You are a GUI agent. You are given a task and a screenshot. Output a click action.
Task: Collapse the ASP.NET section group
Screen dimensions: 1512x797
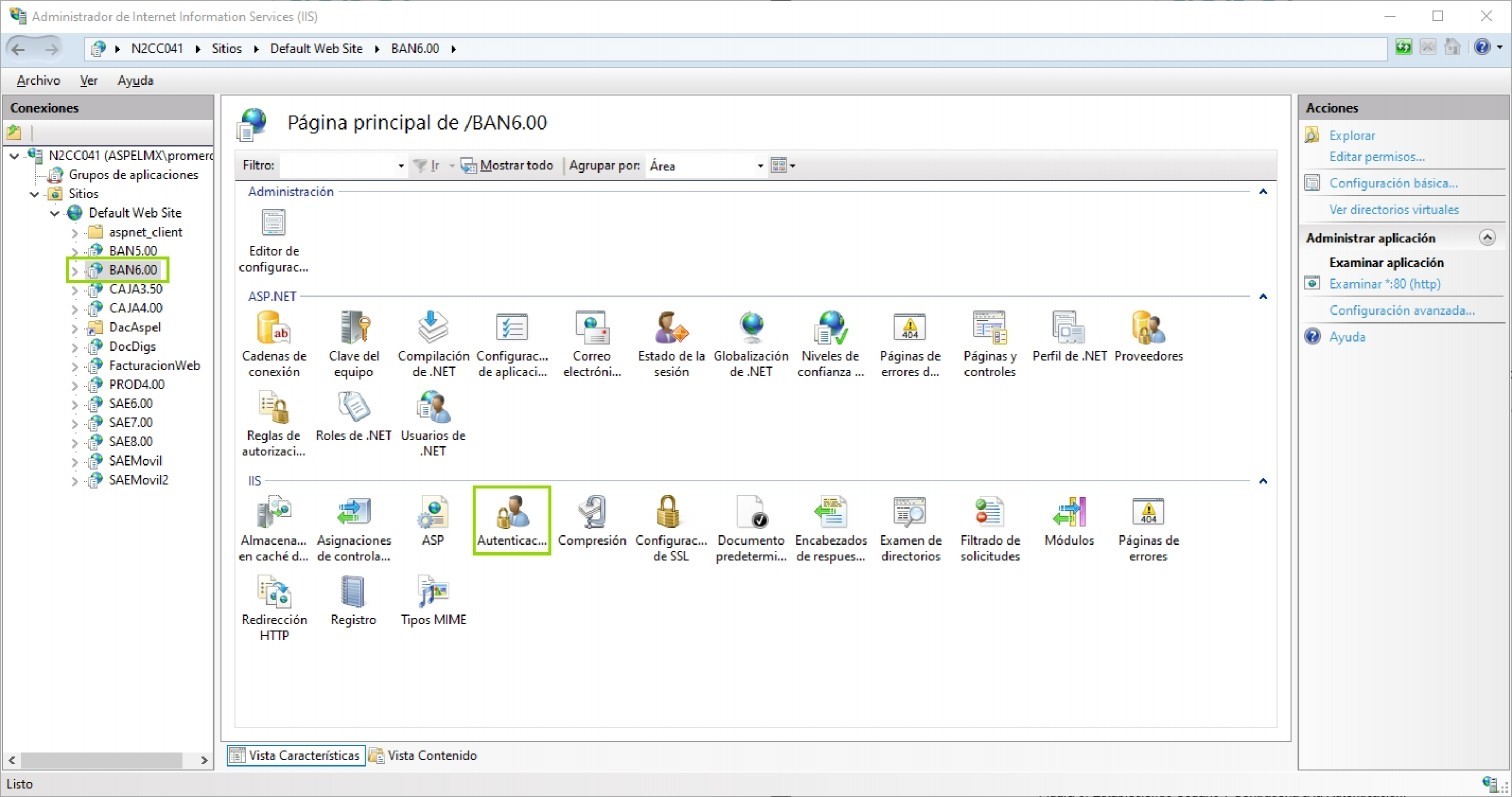[x=1263, y=297]
